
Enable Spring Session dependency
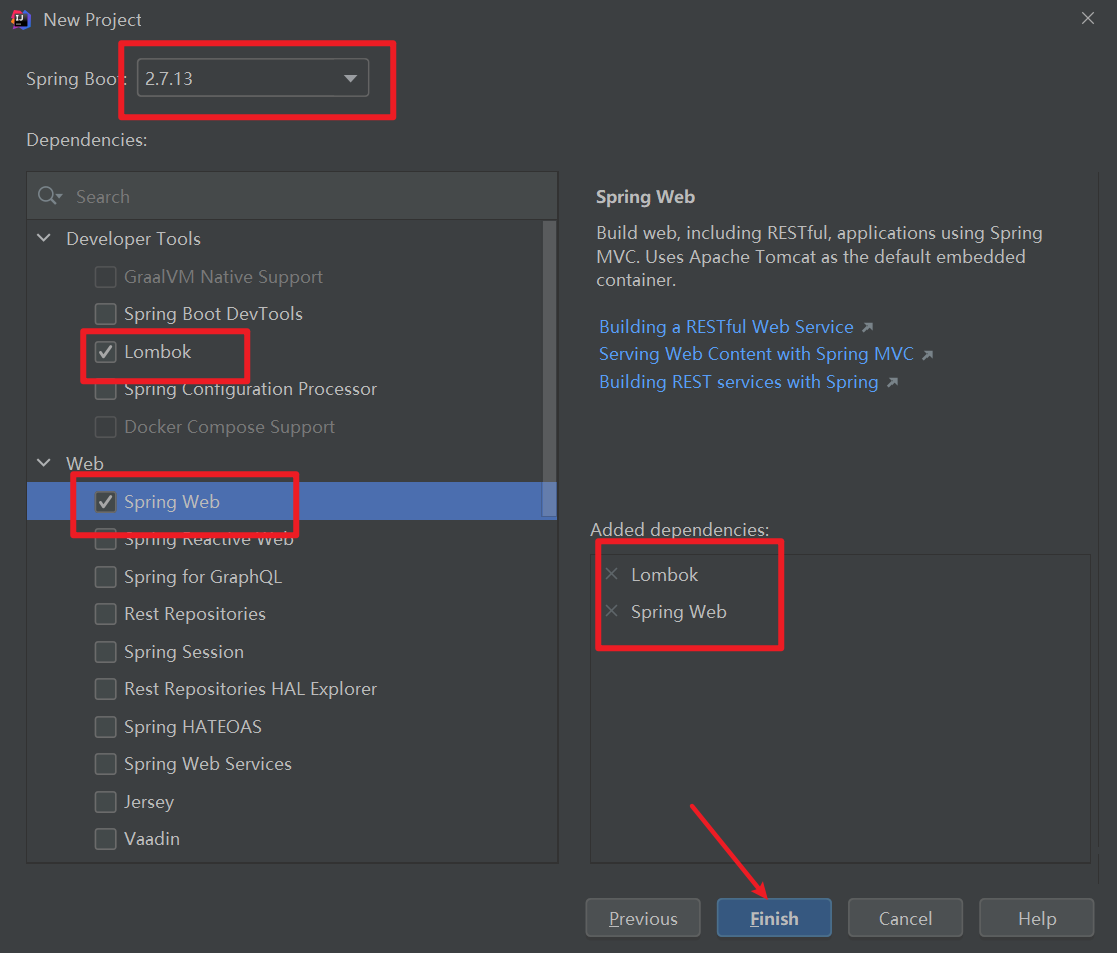click(x=105, y=652)
